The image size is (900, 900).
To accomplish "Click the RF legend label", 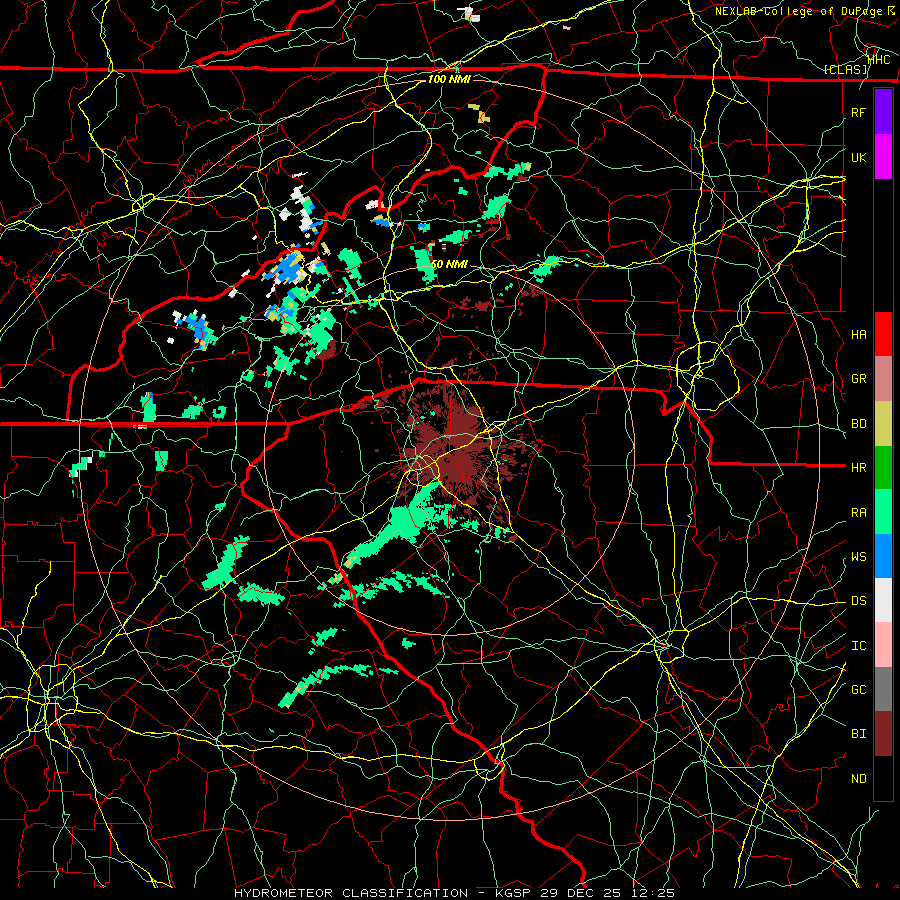I will [x=859, y=112].
